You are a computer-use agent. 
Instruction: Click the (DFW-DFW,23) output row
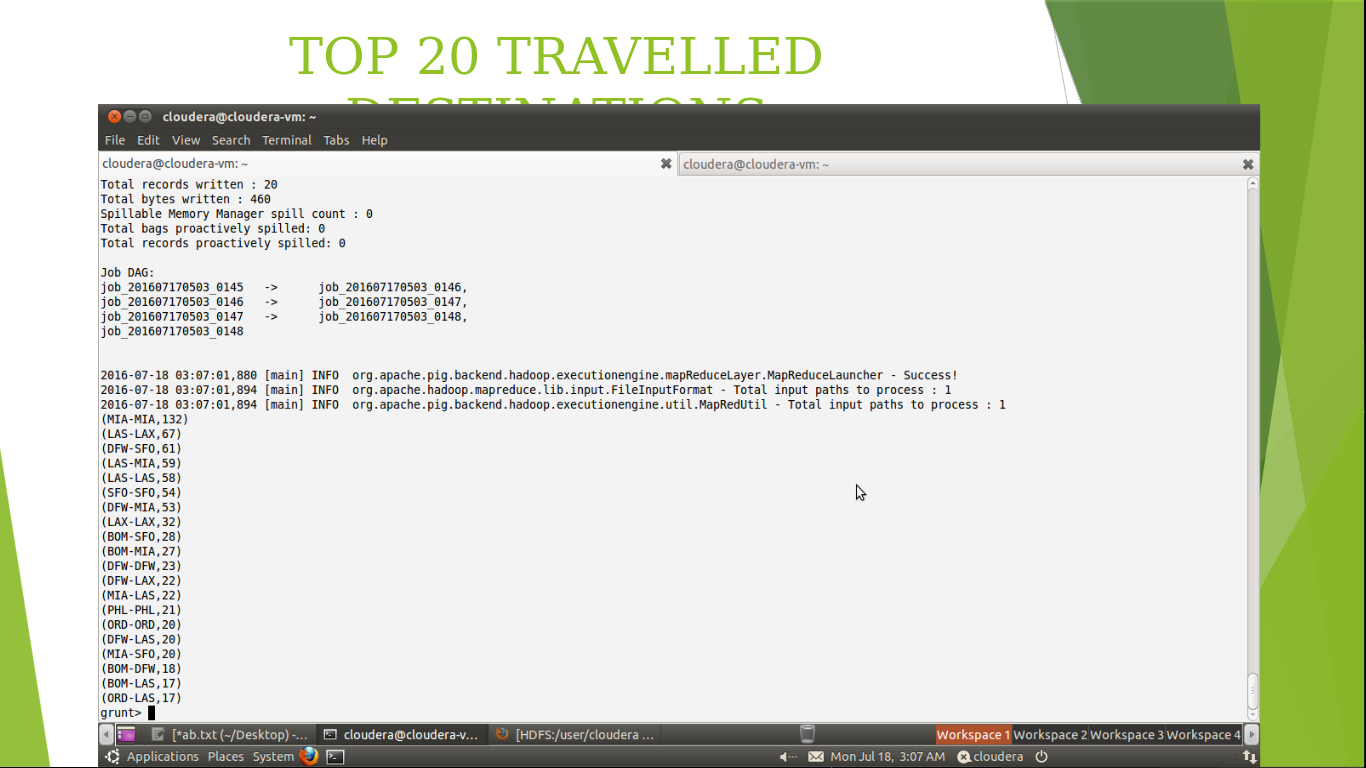[x=141, y=566]
